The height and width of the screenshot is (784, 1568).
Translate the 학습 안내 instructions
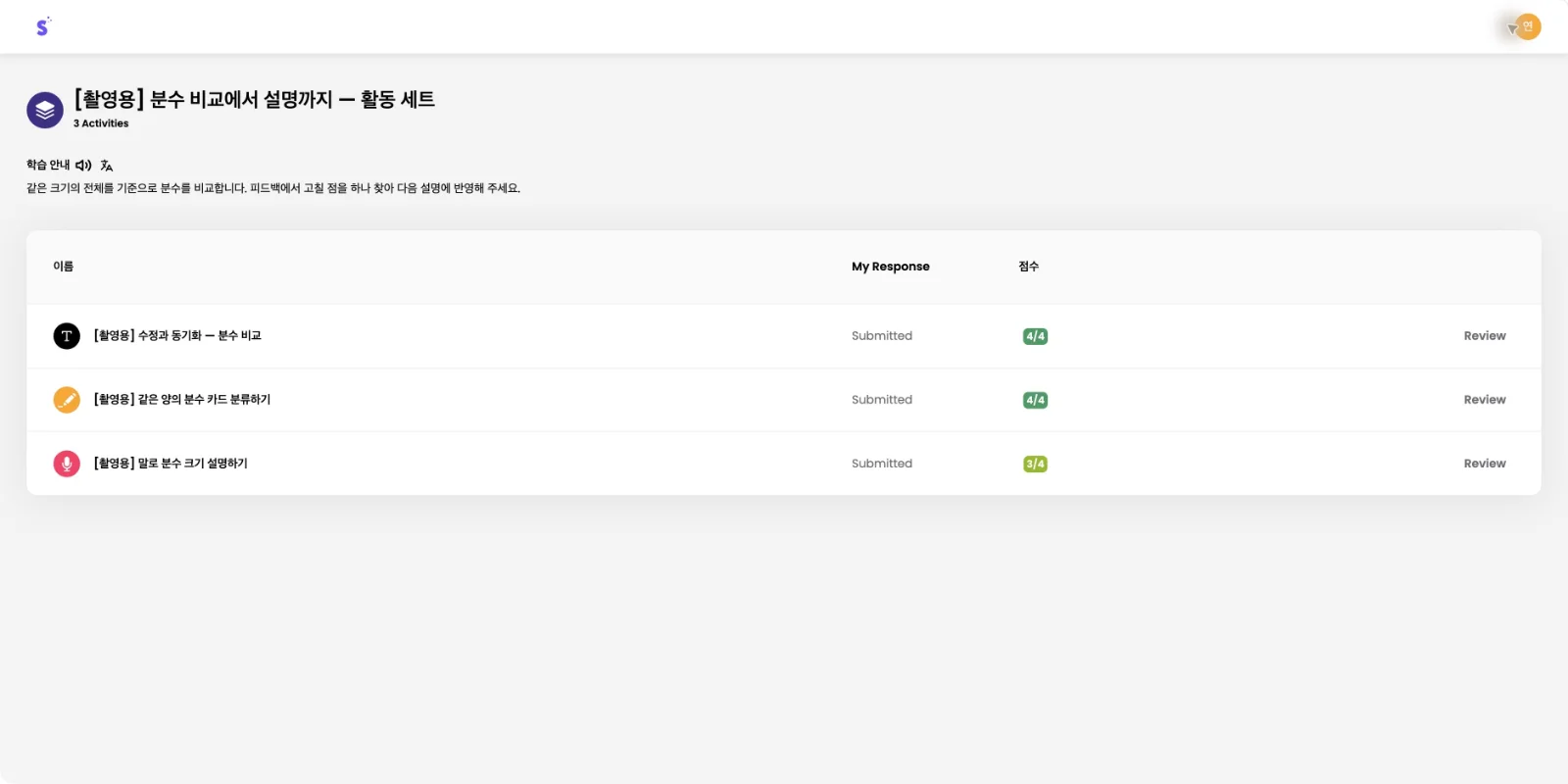107,166
